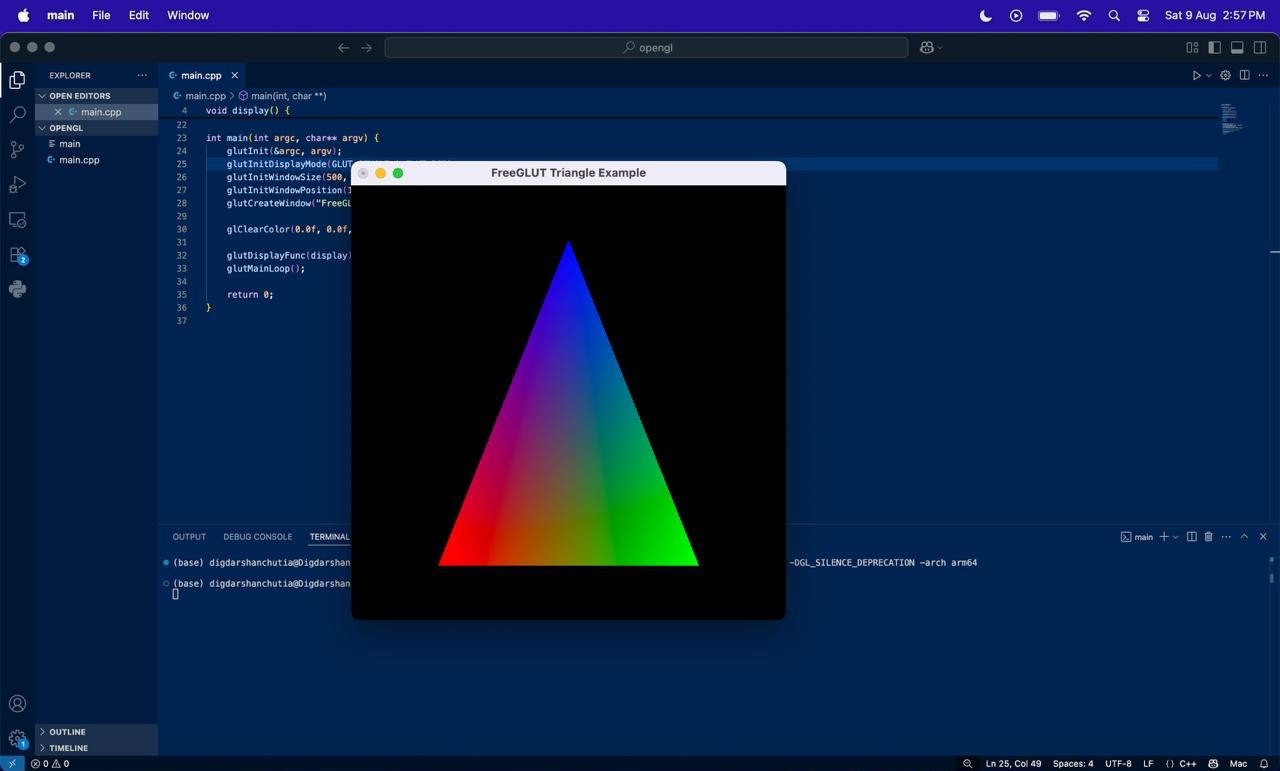Open the terminal profile dropdown arrow
The width and height of the screenshot is (1280, 771).
[x=1175, y=536]
